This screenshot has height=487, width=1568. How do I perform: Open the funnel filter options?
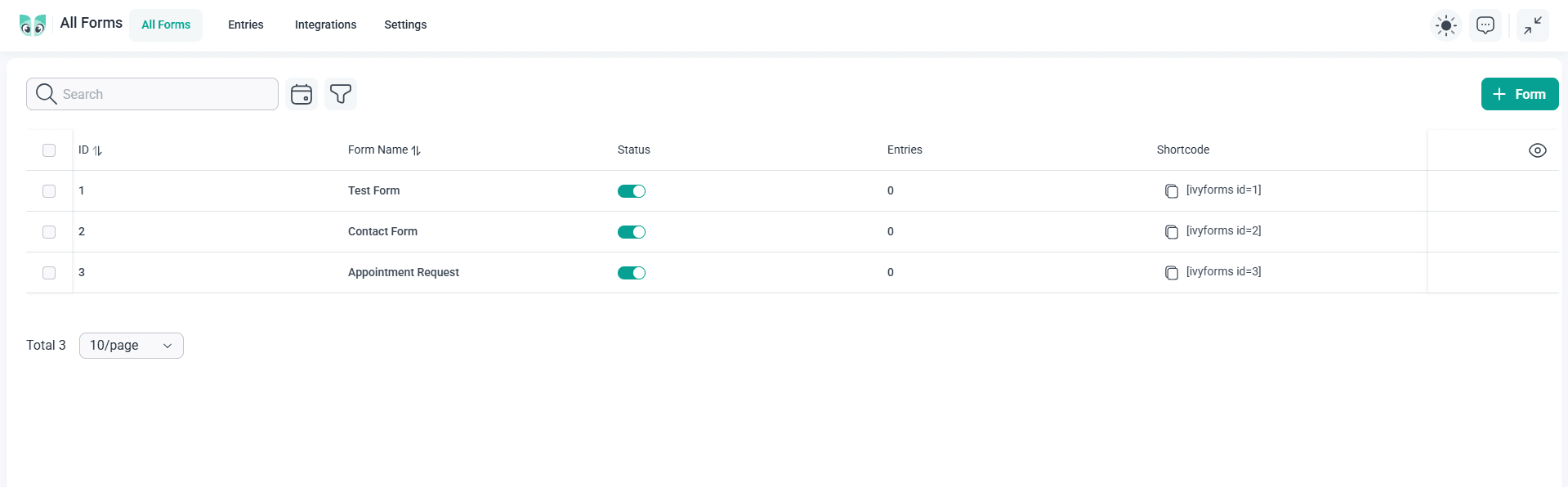(x=341, y=94)
